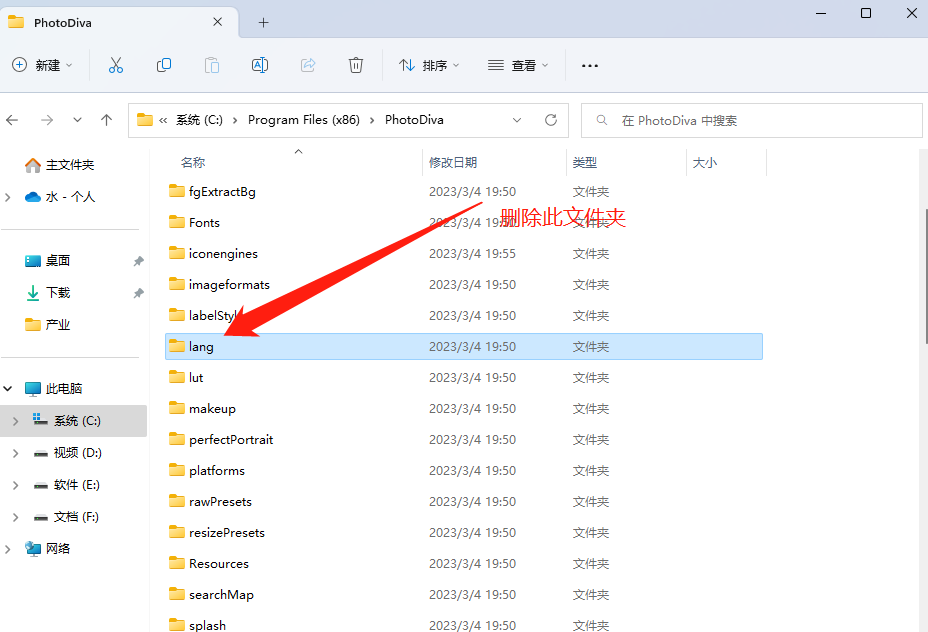928x632 pixels.
Task: Click the resizePresets folder icon
Action: (x=176, y=532)
